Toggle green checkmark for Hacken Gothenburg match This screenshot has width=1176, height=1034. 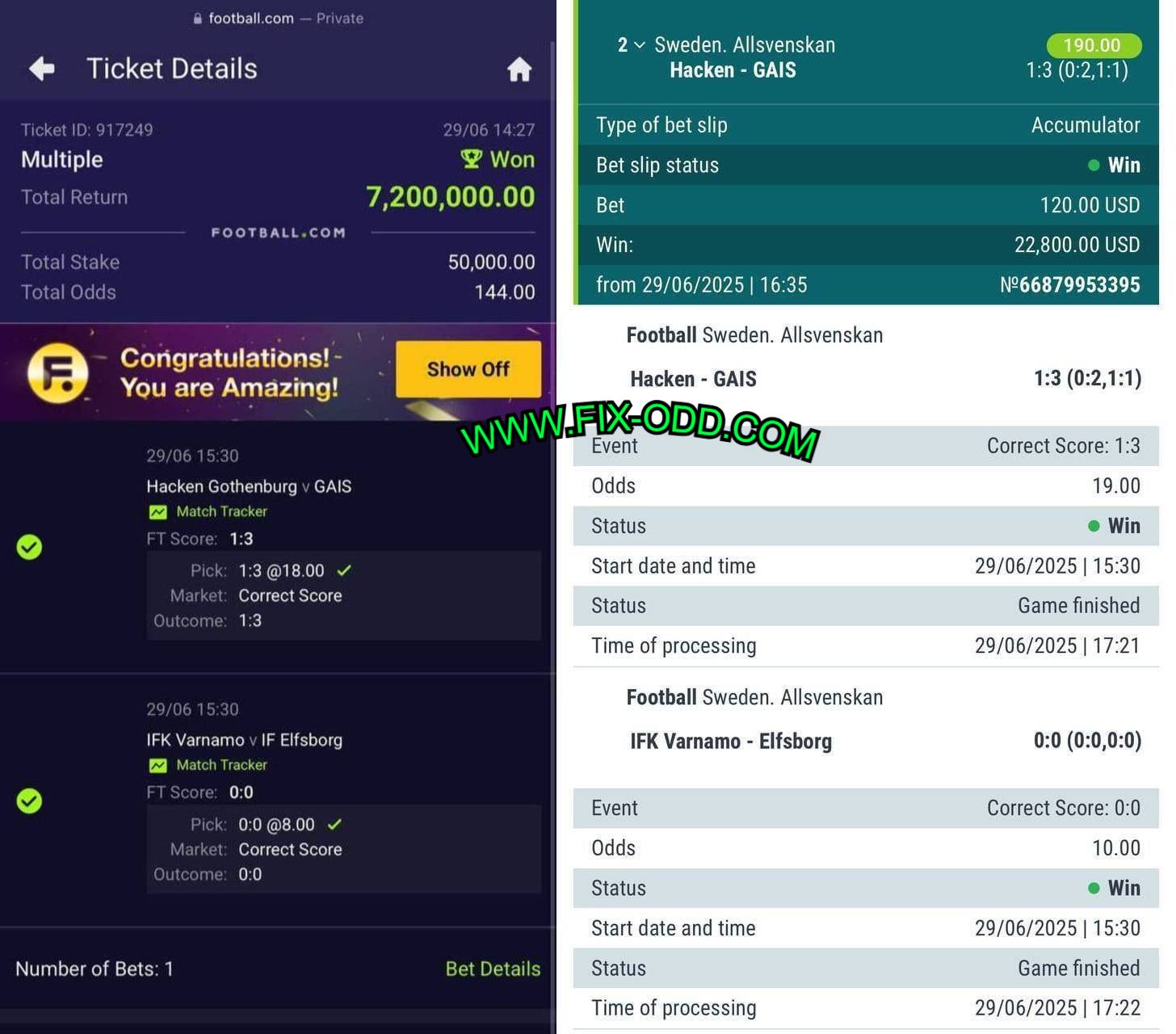click(29, 548)
